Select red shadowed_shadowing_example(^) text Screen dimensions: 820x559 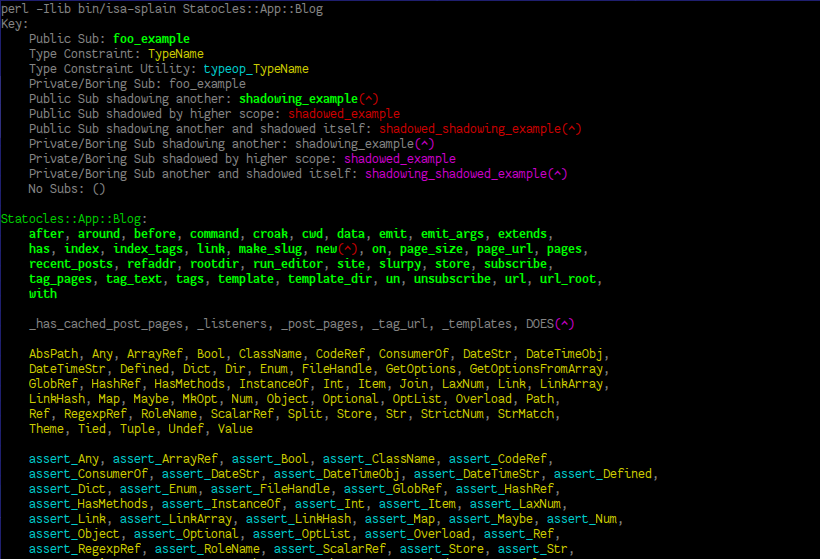[x=480, y=129]
